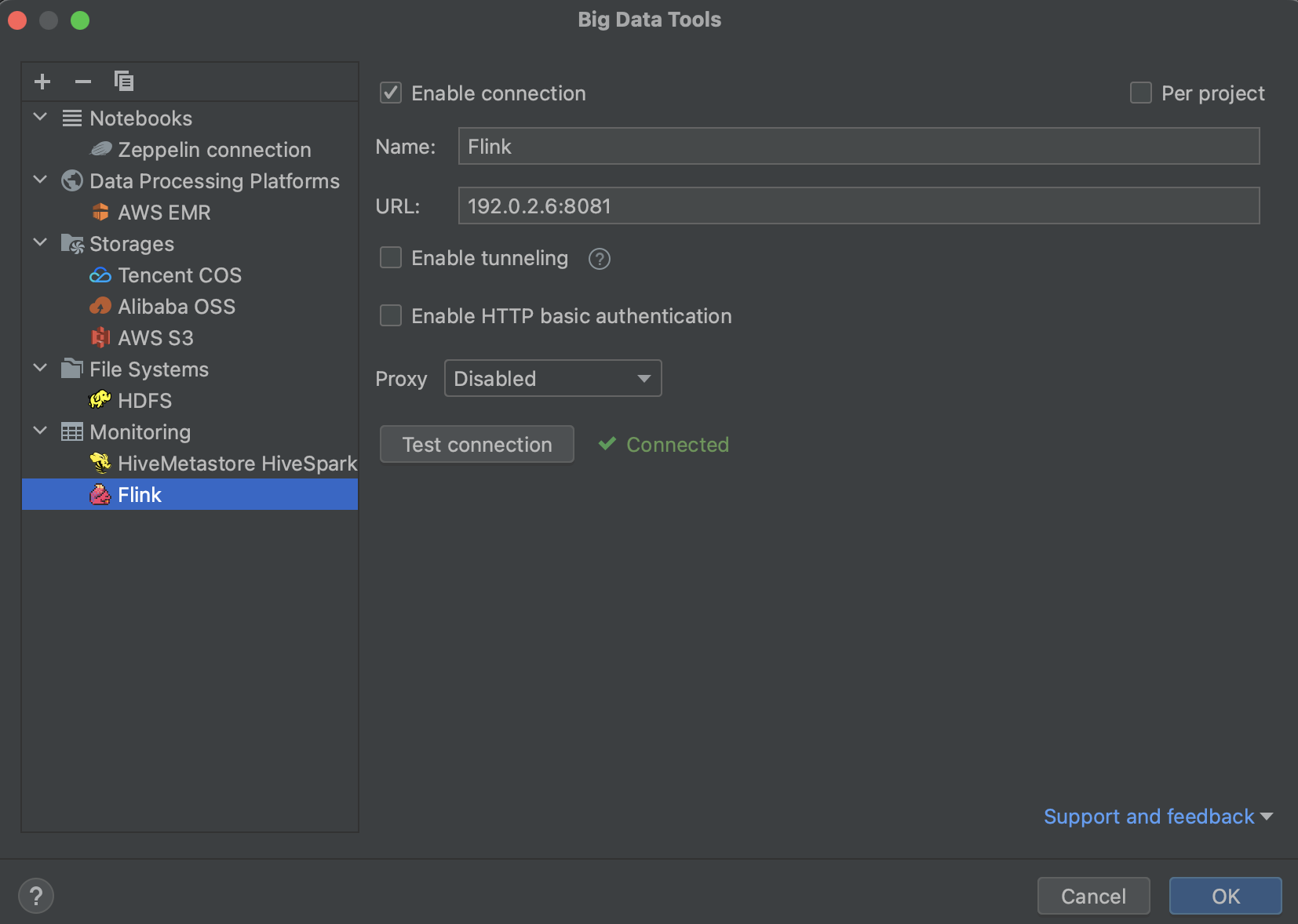
Task: Select the HiveMetastore HiveSpark monitoring entry
Action: 237,463
